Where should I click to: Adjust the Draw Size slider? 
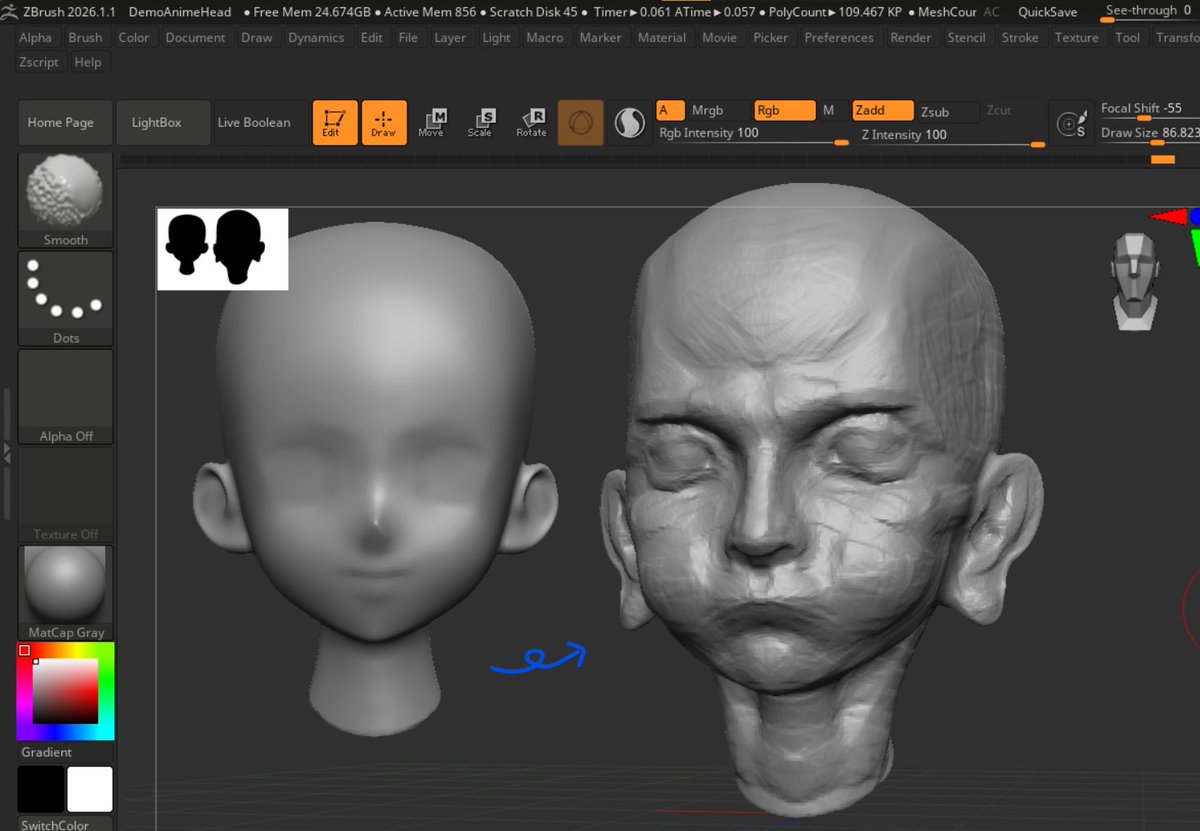1148,134
